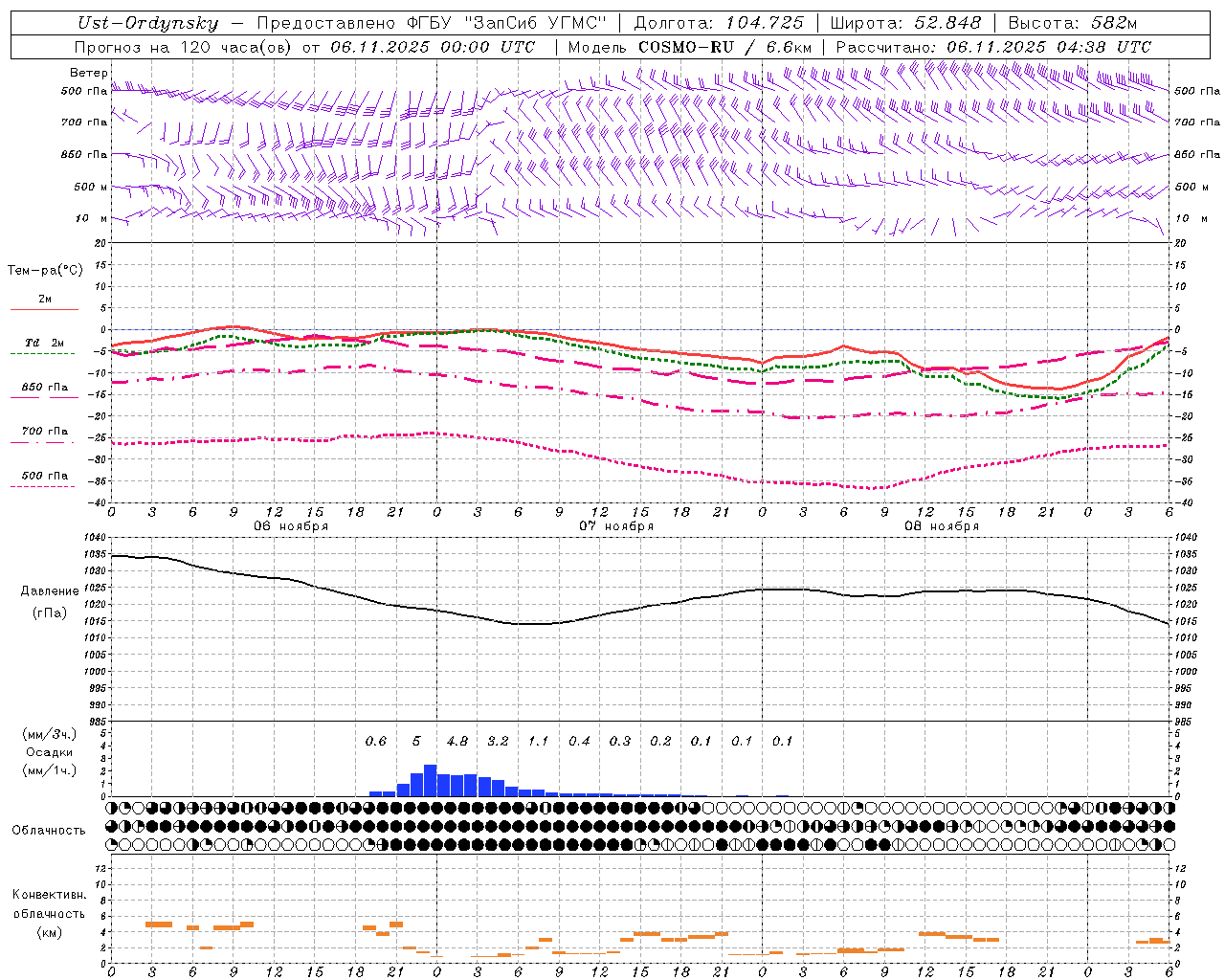Click the 5 mm three-hour precipitation value

coord(416,741)
